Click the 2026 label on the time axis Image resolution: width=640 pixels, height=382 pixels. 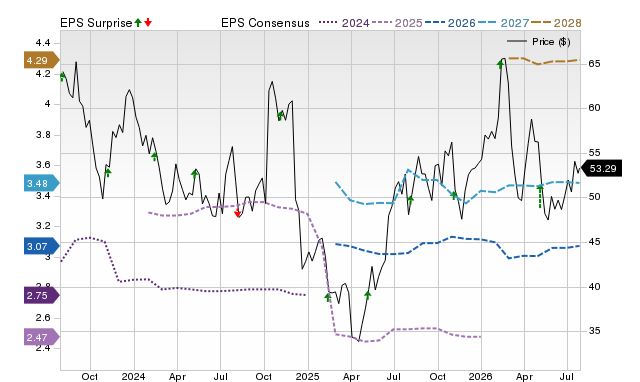[480, 376]
